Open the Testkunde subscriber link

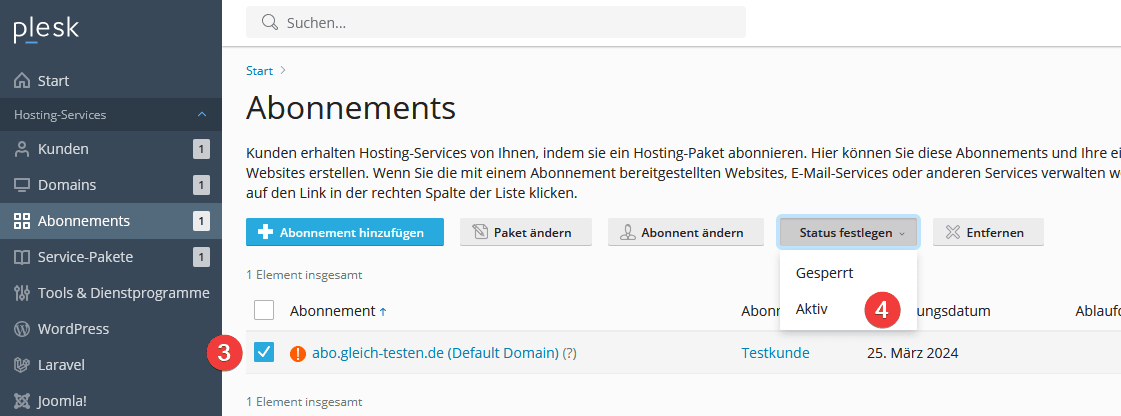tap(775, 353)
